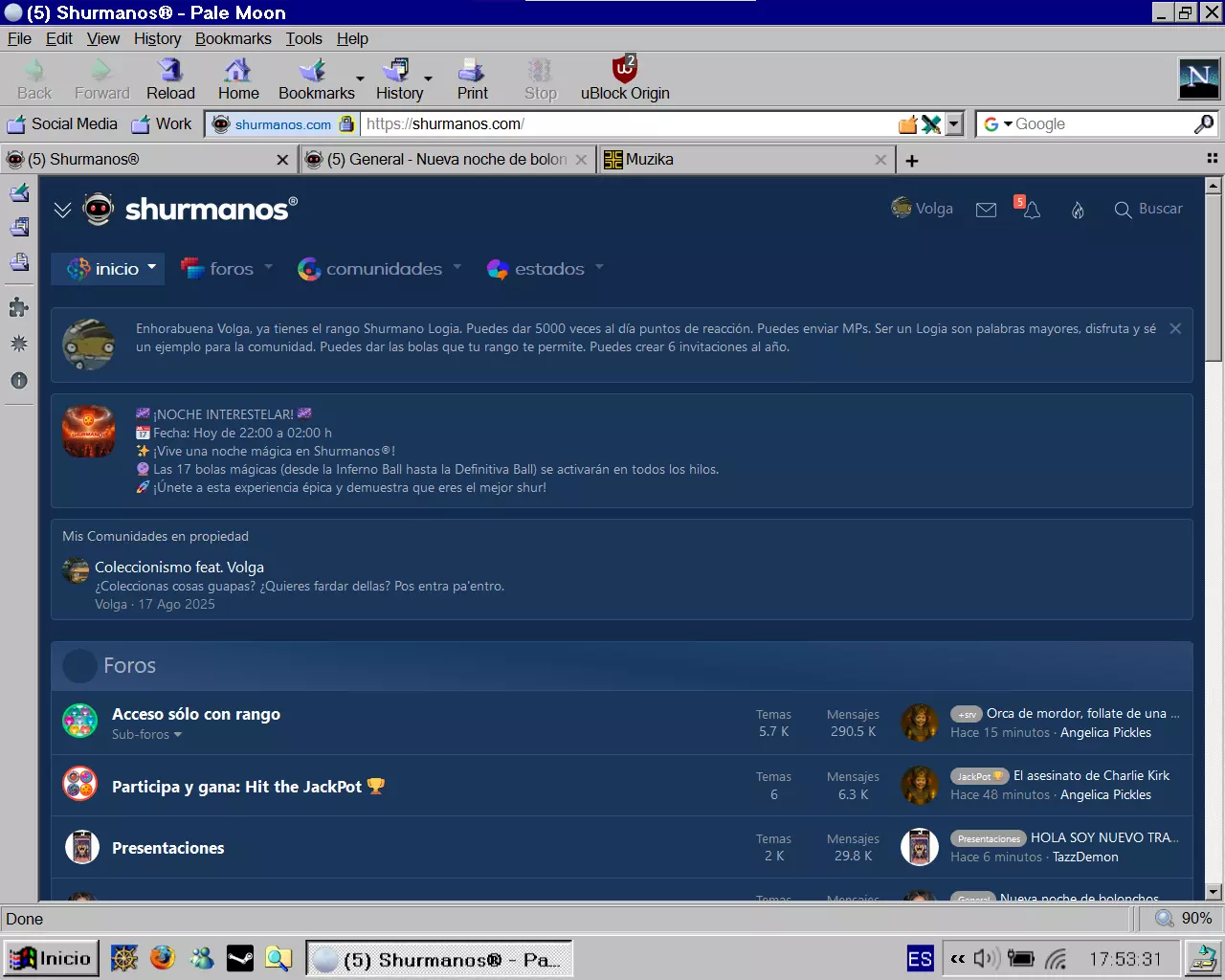The width and height of the screenshot is (1225, 980).
Task: Open the File menu
Action: click(19, 38)
